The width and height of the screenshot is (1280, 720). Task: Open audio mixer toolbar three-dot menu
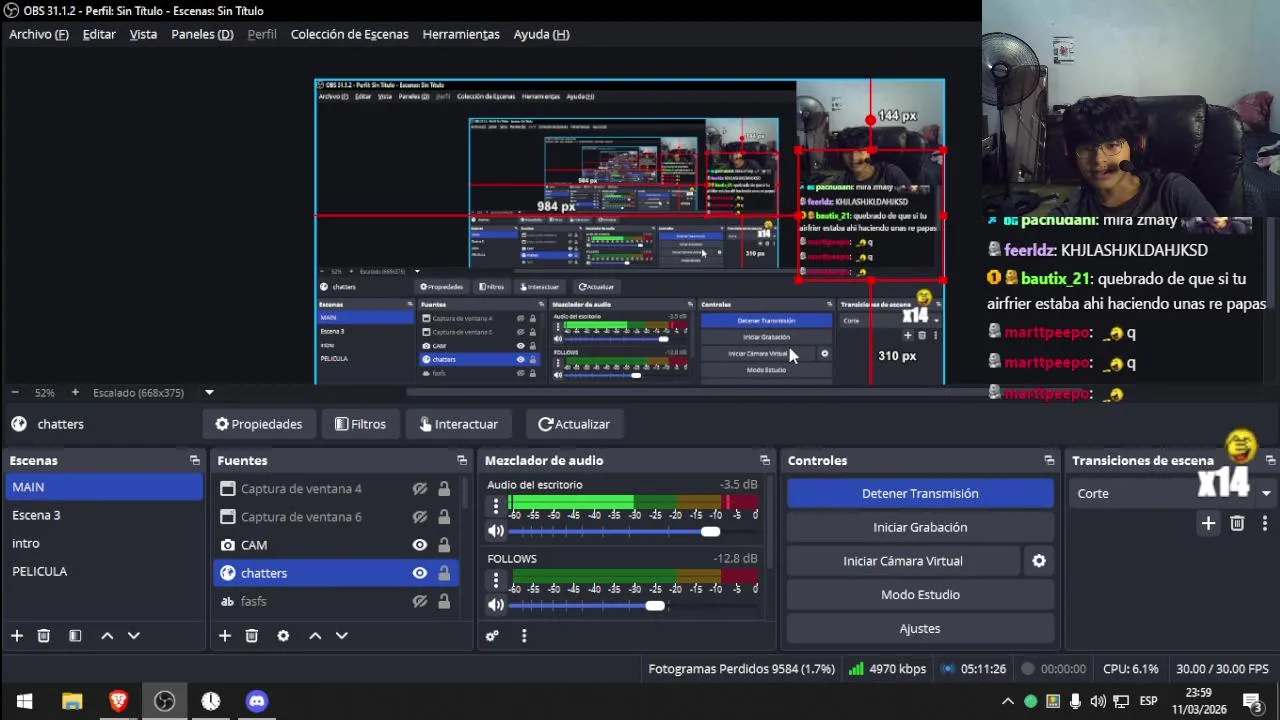pyautogui.click(x=524, y=636)
